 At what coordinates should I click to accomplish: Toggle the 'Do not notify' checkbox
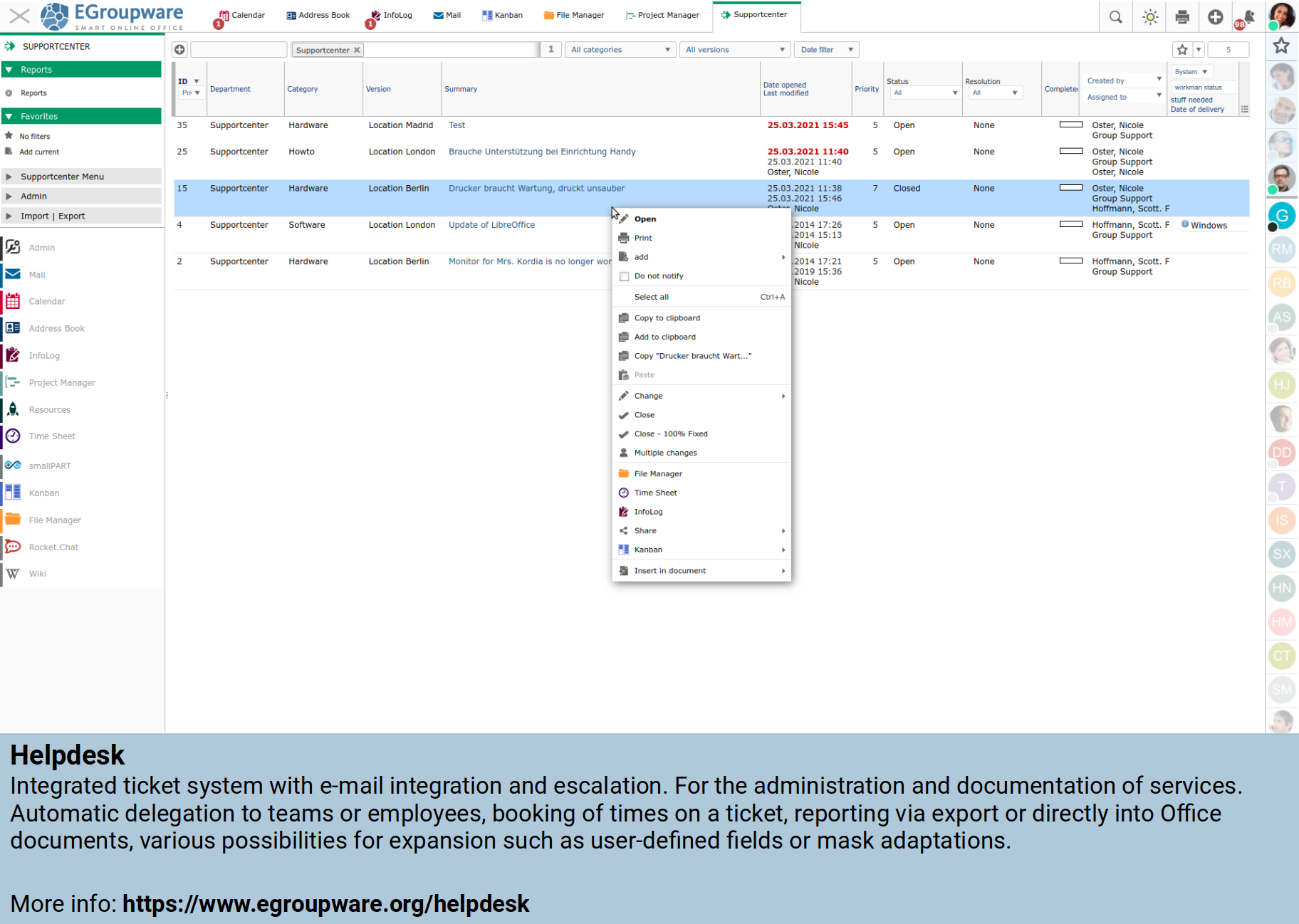click(x=625, y=276)
